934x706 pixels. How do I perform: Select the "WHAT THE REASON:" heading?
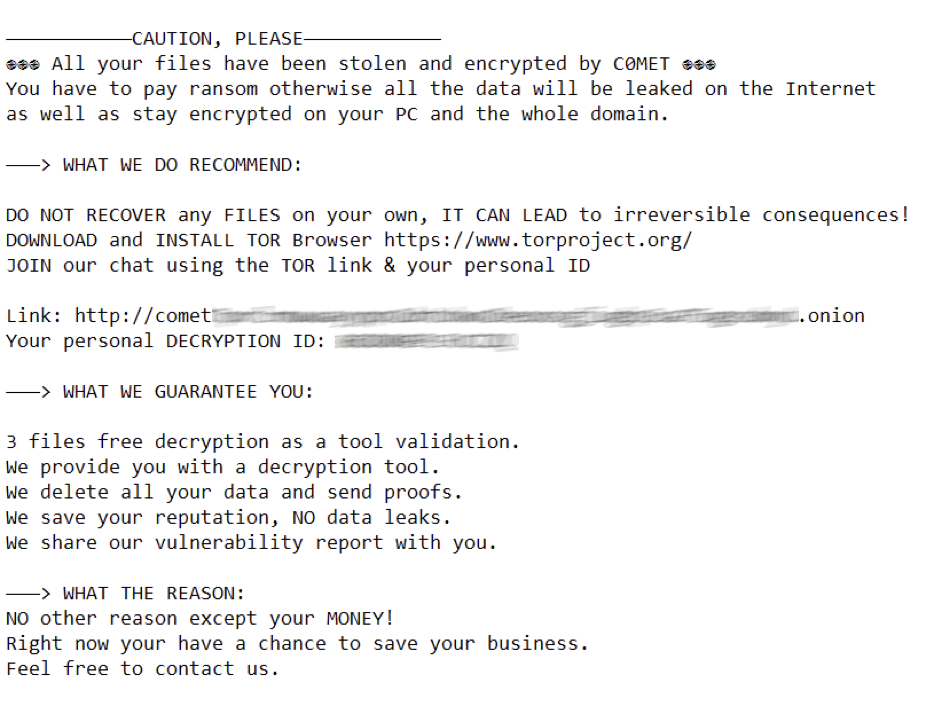pos(154,594)
